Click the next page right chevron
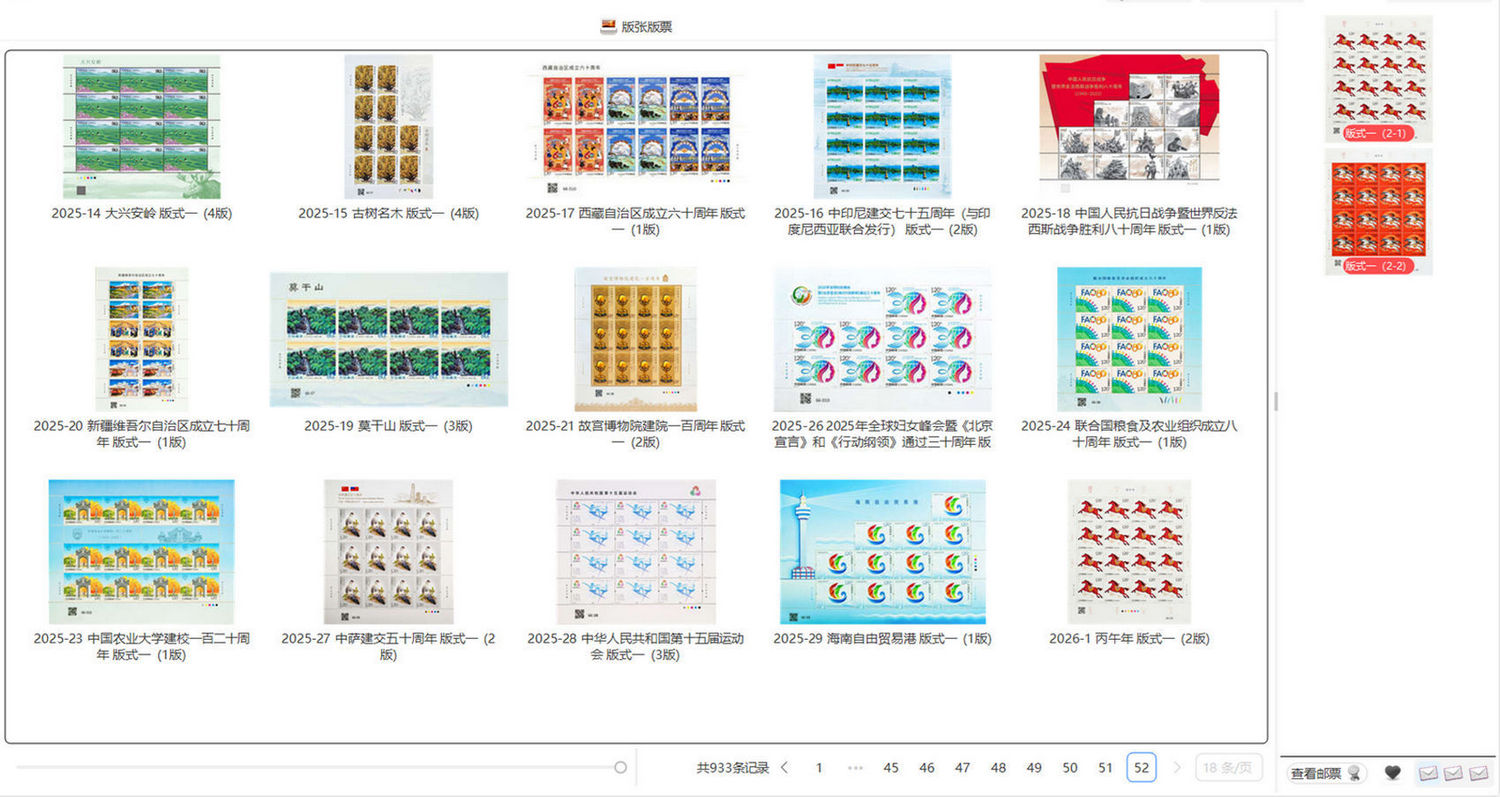Screen dimensions: 1500x797 point(1177,768)
